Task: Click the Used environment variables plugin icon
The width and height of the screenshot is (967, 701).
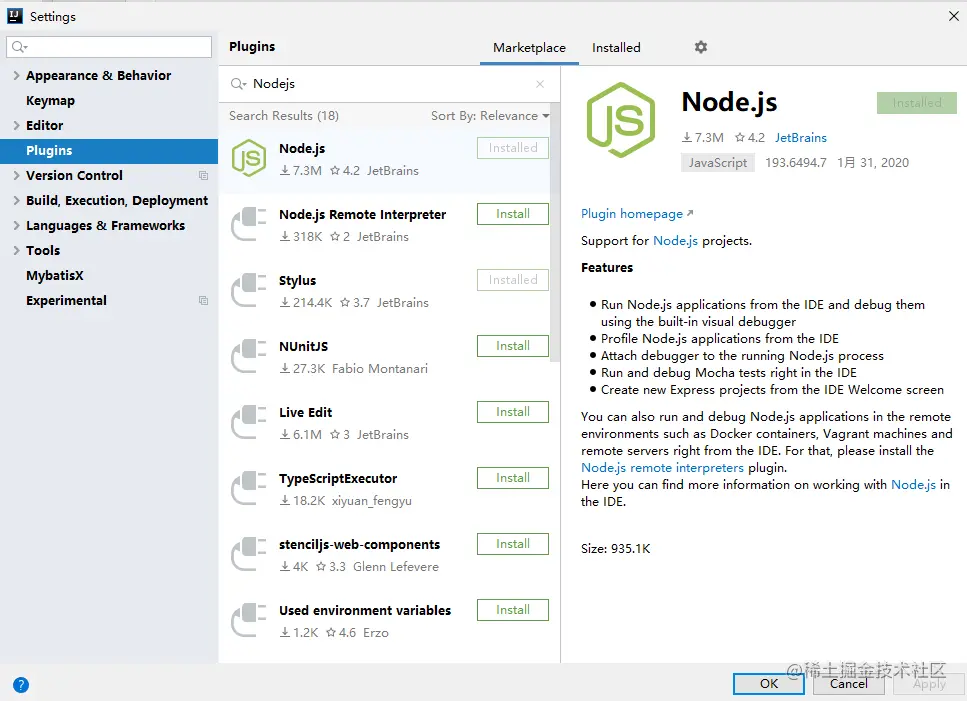Action: tap(249, 620)
